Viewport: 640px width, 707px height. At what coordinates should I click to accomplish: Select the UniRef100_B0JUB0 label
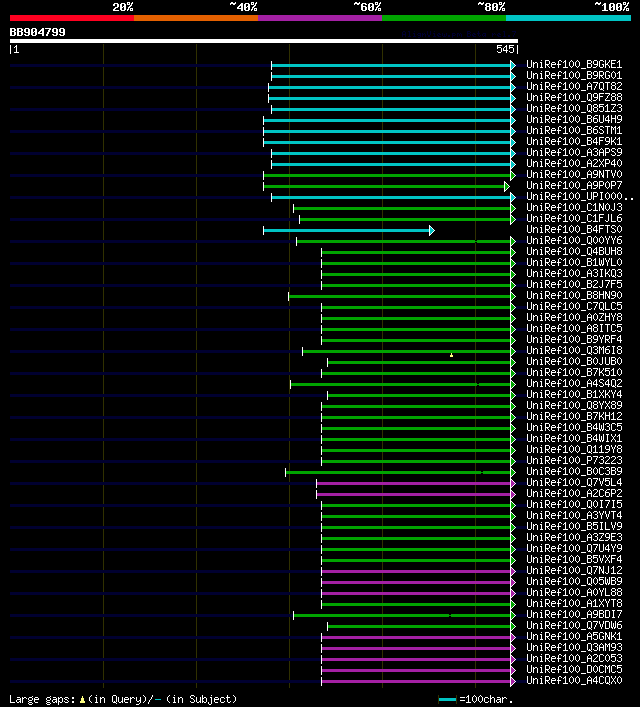tap(574, 361)
